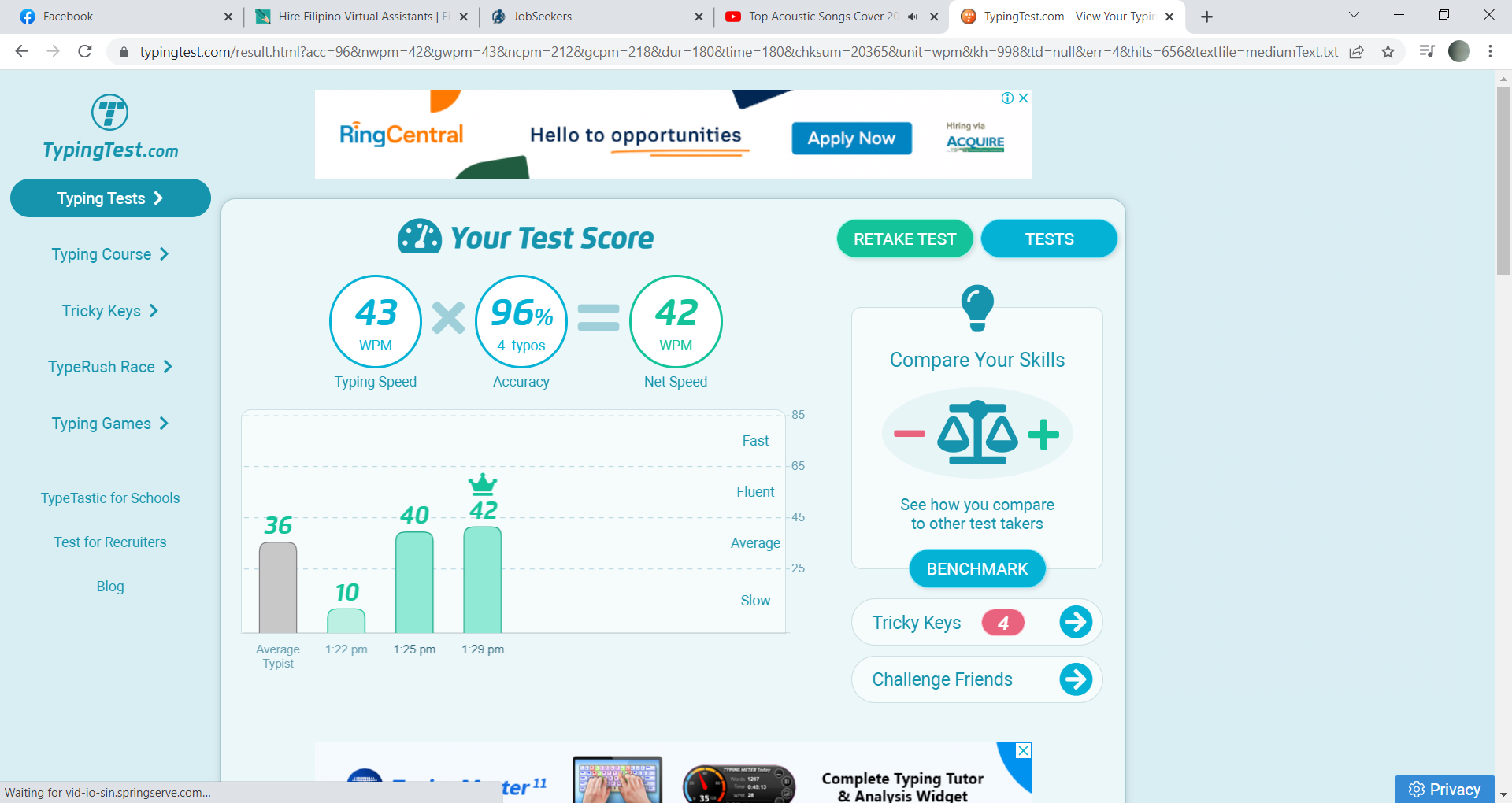View site security lock information
This screenshot has height=803, width=1512.
(124, 52)
